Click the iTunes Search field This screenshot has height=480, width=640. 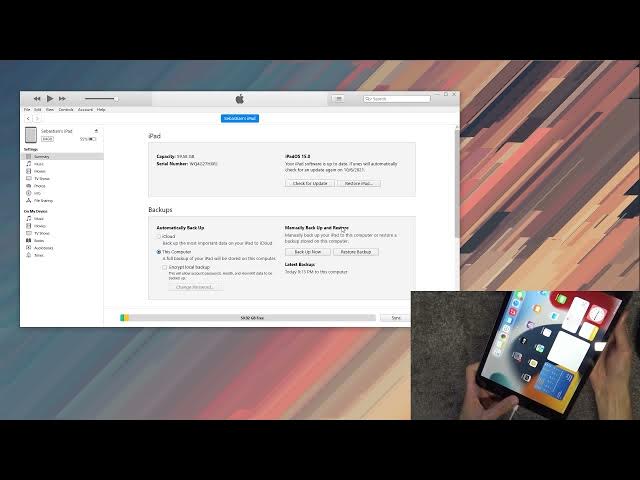tap(397, 99)
